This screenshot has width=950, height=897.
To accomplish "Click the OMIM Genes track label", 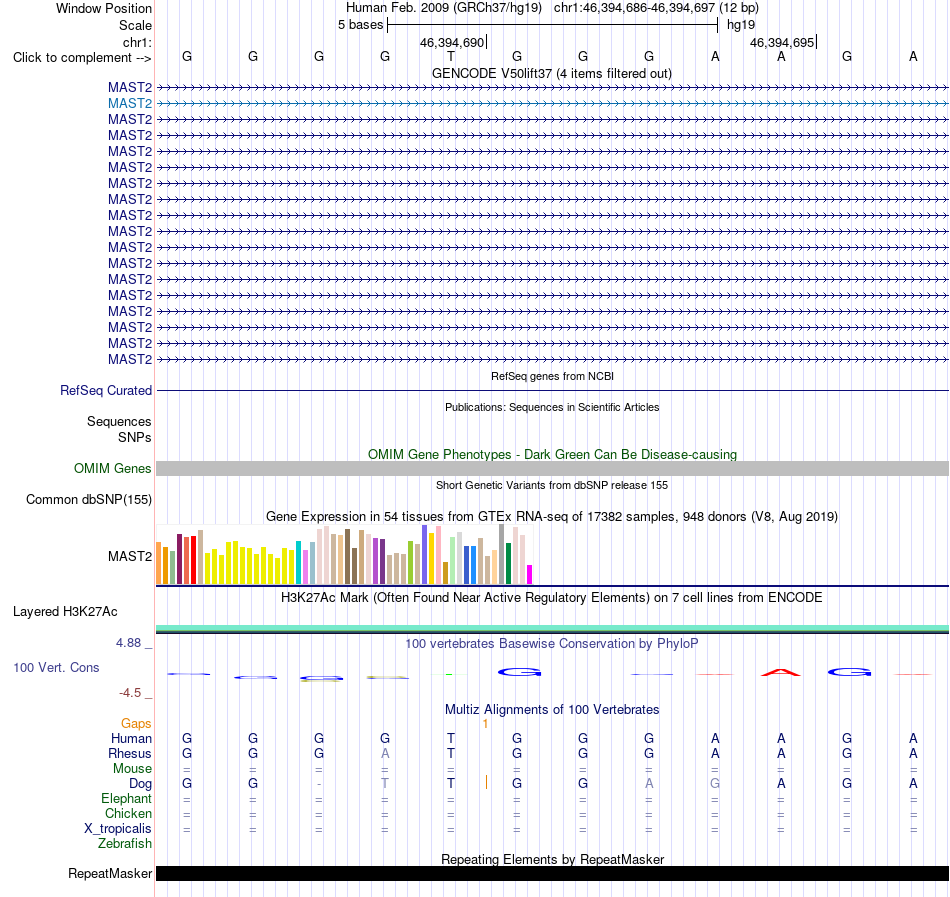I will [x=112, y=469].
